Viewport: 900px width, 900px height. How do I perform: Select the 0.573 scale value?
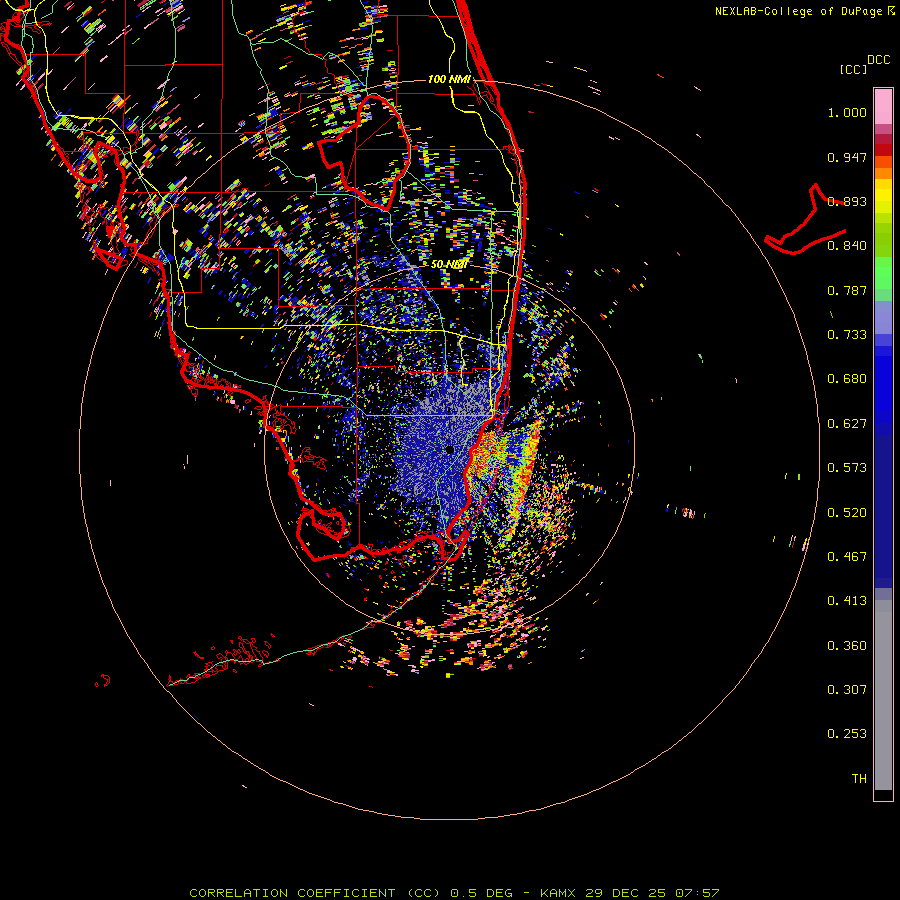[847, 468]
